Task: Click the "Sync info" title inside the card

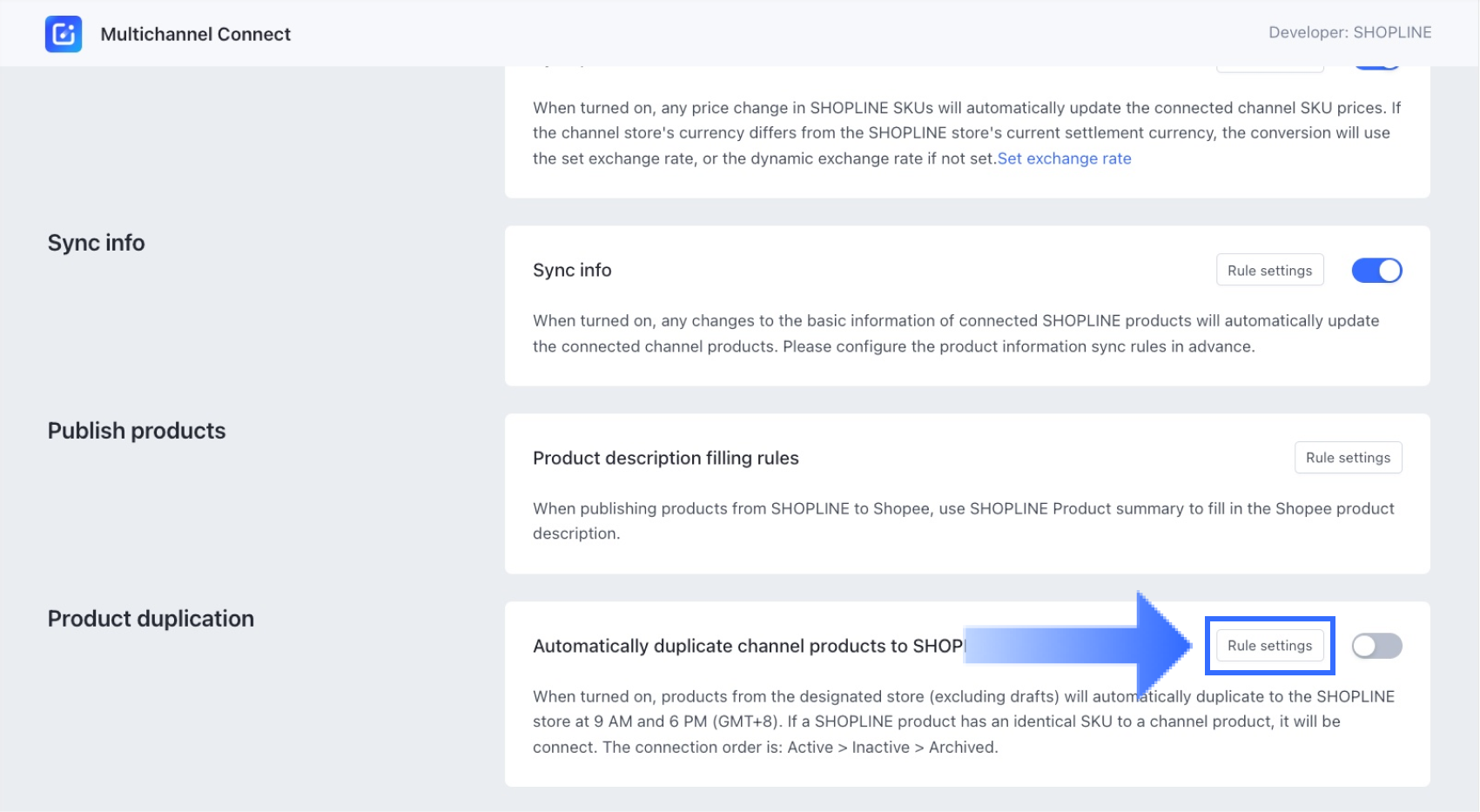Action: pyautogui.click(x=572, y=271)
